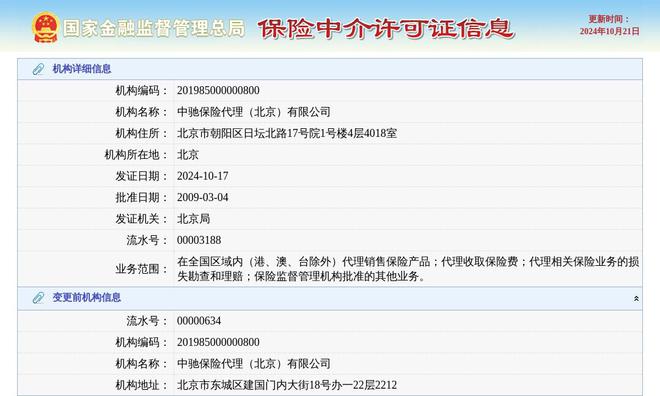Viewport: 660px width, 396px height.
Task: Select previous address 北京市东城区建国门内大街18号办一22层2212
Action: pos(287,385)
